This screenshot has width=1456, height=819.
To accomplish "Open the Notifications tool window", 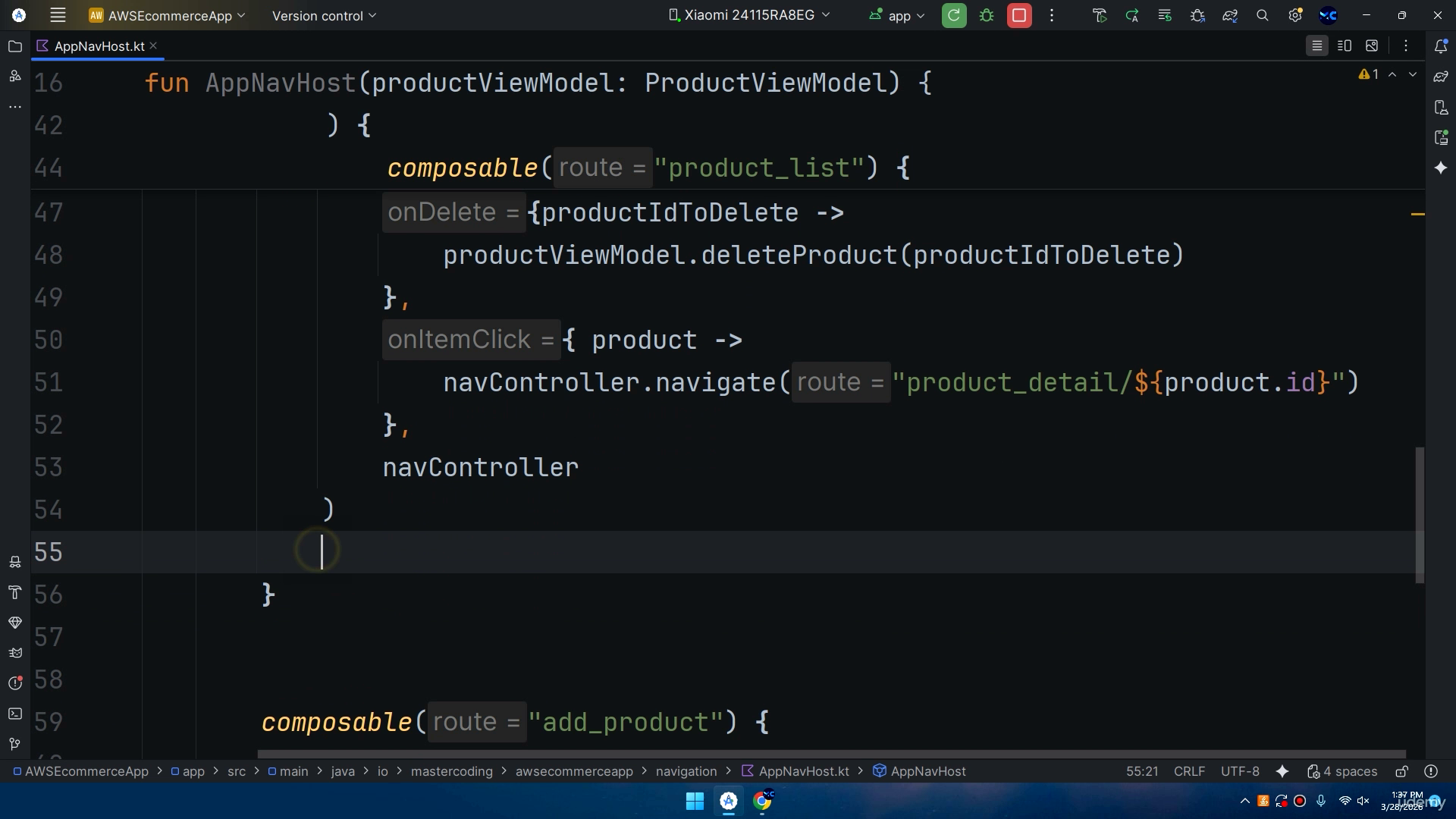I will point(1441,46).
